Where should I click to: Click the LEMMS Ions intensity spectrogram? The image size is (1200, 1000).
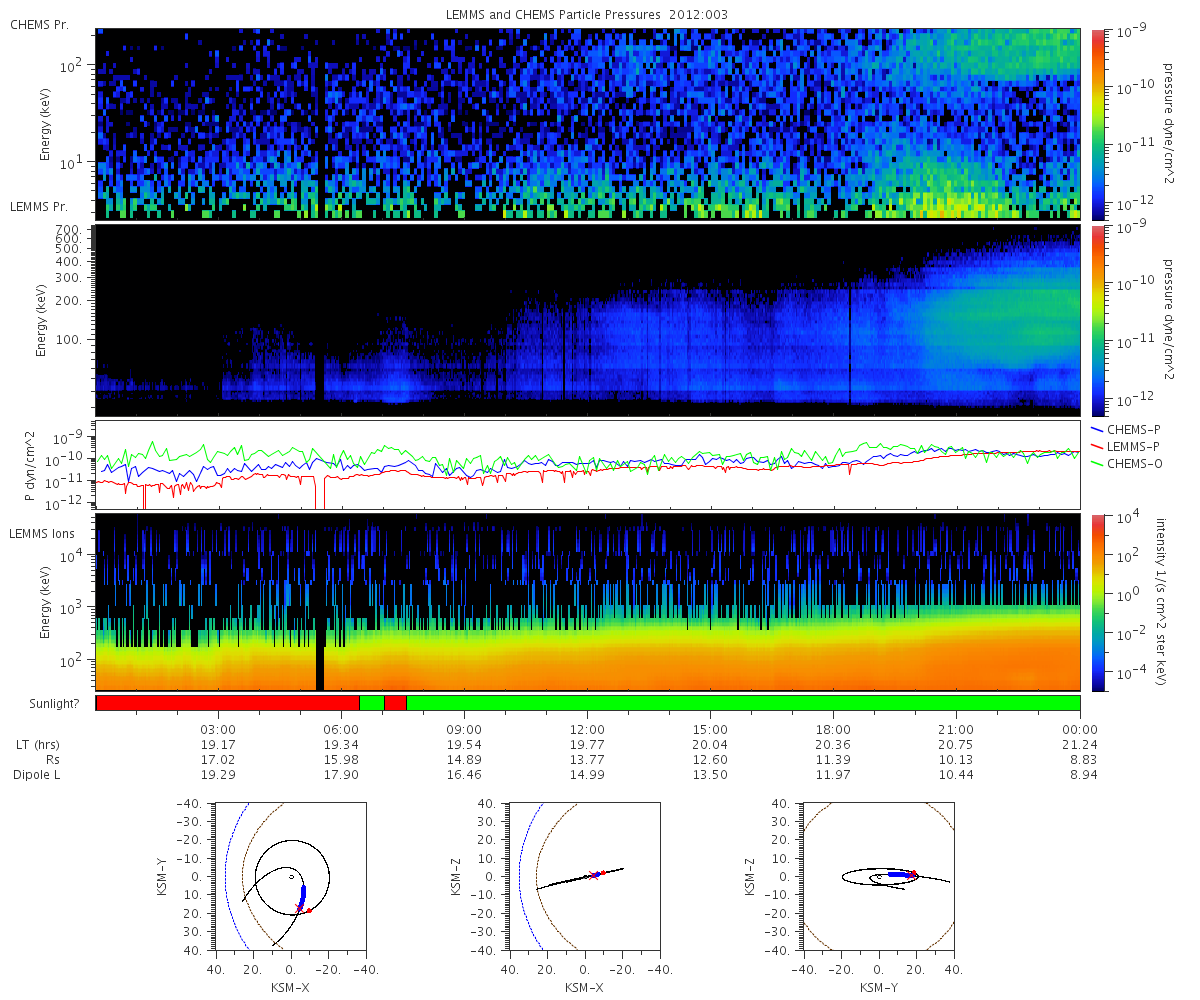(x=588, y=602)
